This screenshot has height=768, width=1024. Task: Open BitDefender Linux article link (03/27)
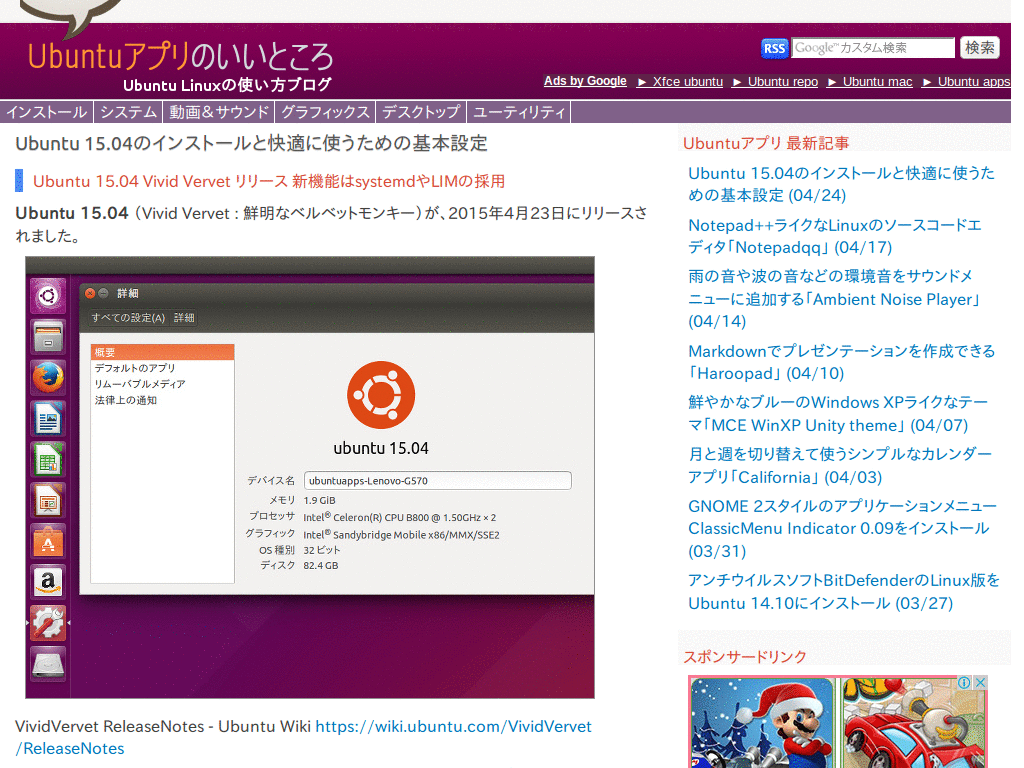844,592
